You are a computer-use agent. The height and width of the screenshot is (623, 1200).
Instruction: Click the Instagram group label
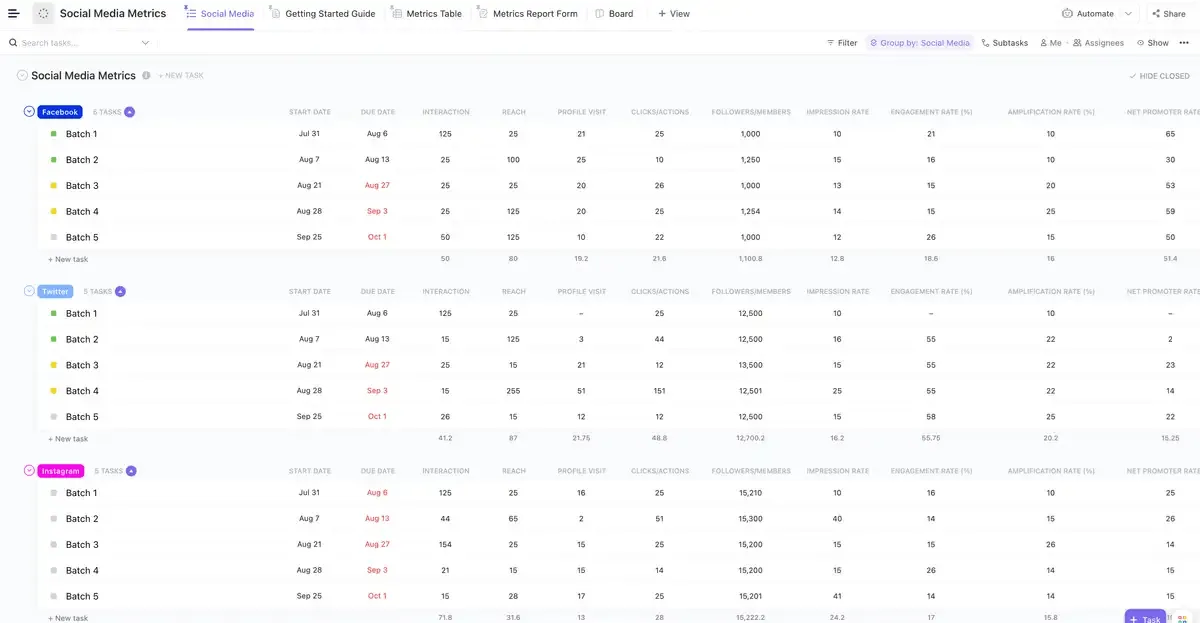click(61, 471)
